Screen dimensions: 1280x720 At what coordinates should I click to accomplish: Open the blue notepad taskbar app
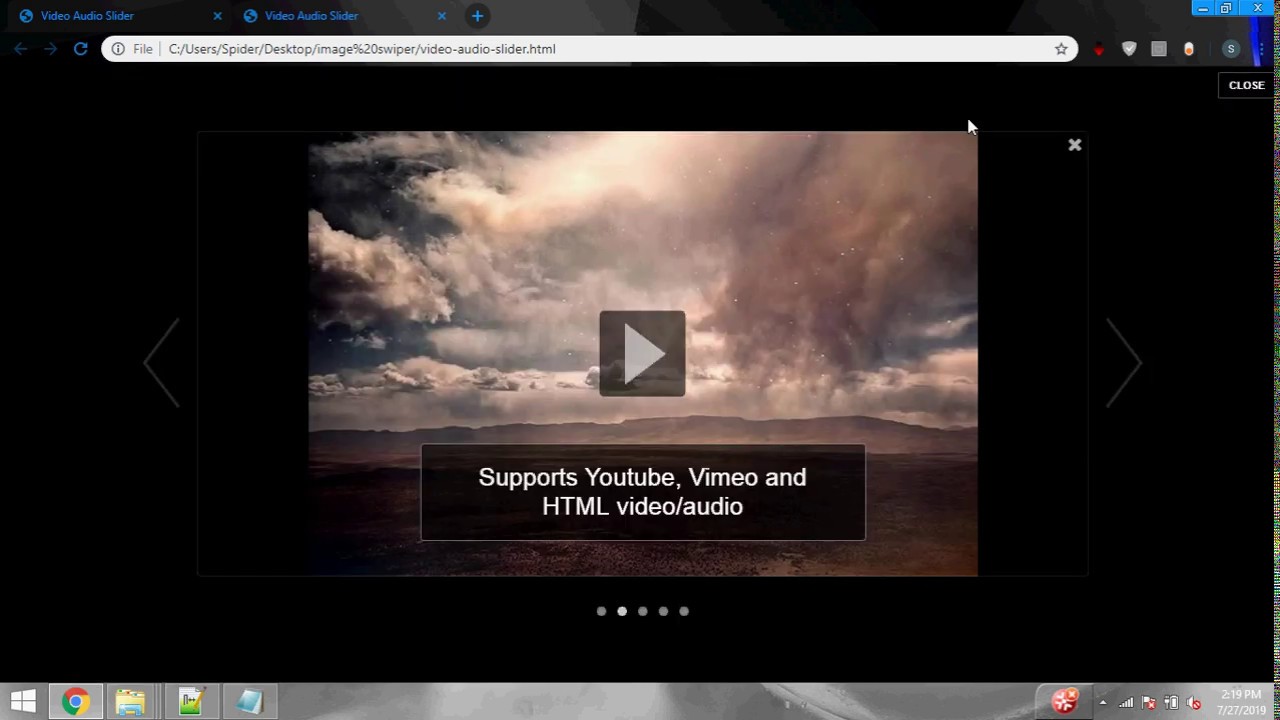[x=250, y=702]
